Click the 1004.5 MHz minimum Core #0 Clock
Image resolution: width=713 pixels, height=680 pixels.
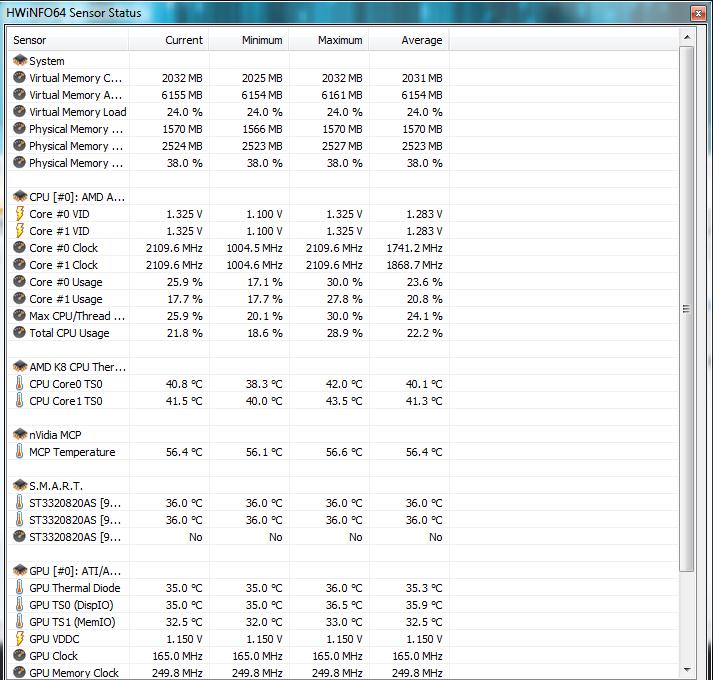click(255, 248)
